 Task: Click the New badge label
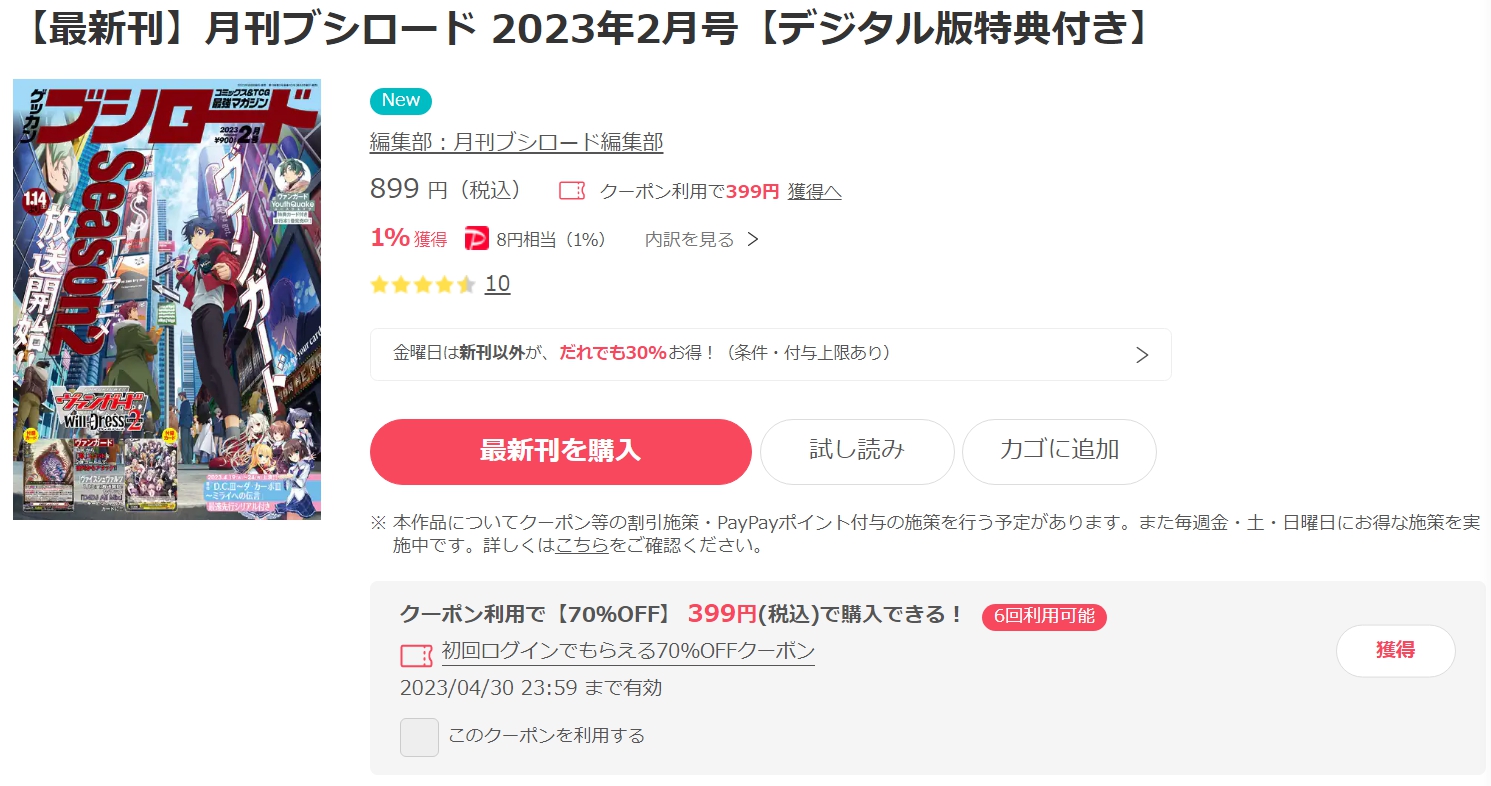click(x=401, y=100)
